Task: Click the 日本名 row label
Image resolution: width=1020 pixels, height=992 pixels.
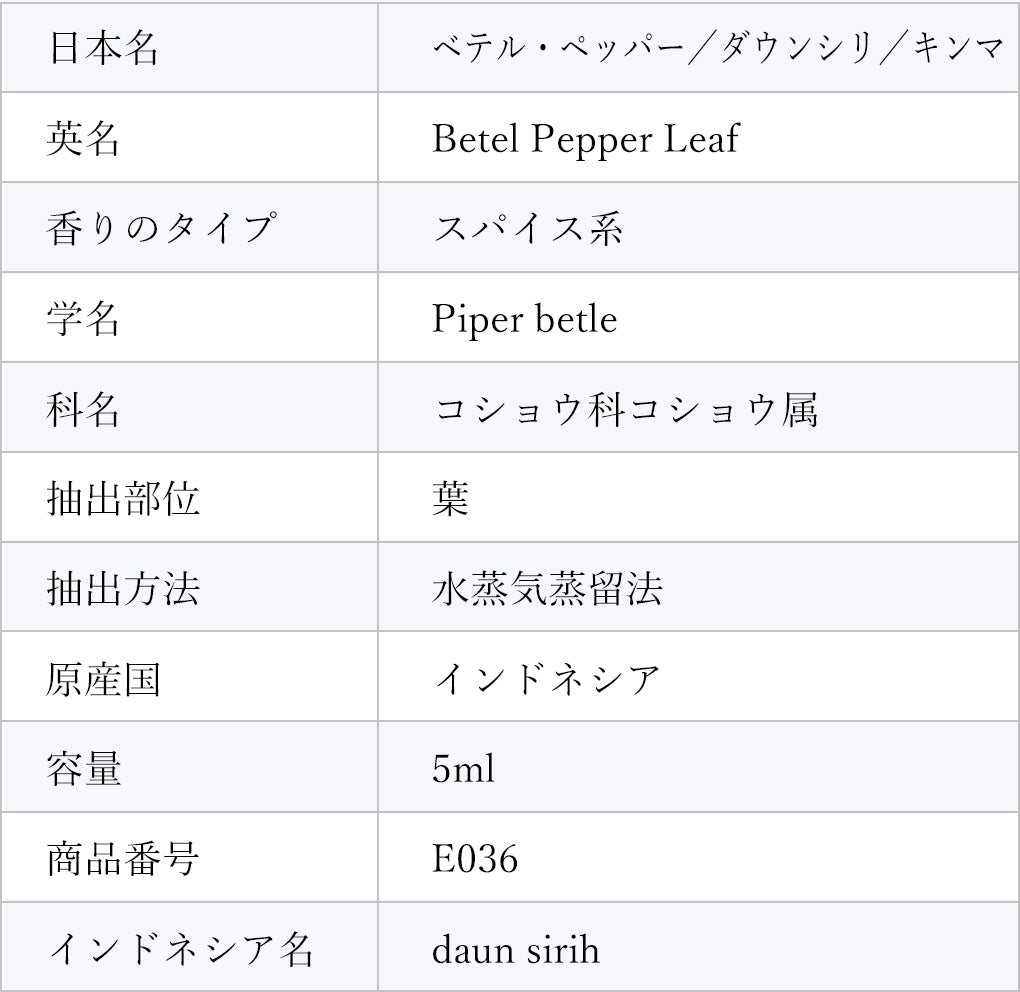Action: pyautogui.click(x=103, y=48)
